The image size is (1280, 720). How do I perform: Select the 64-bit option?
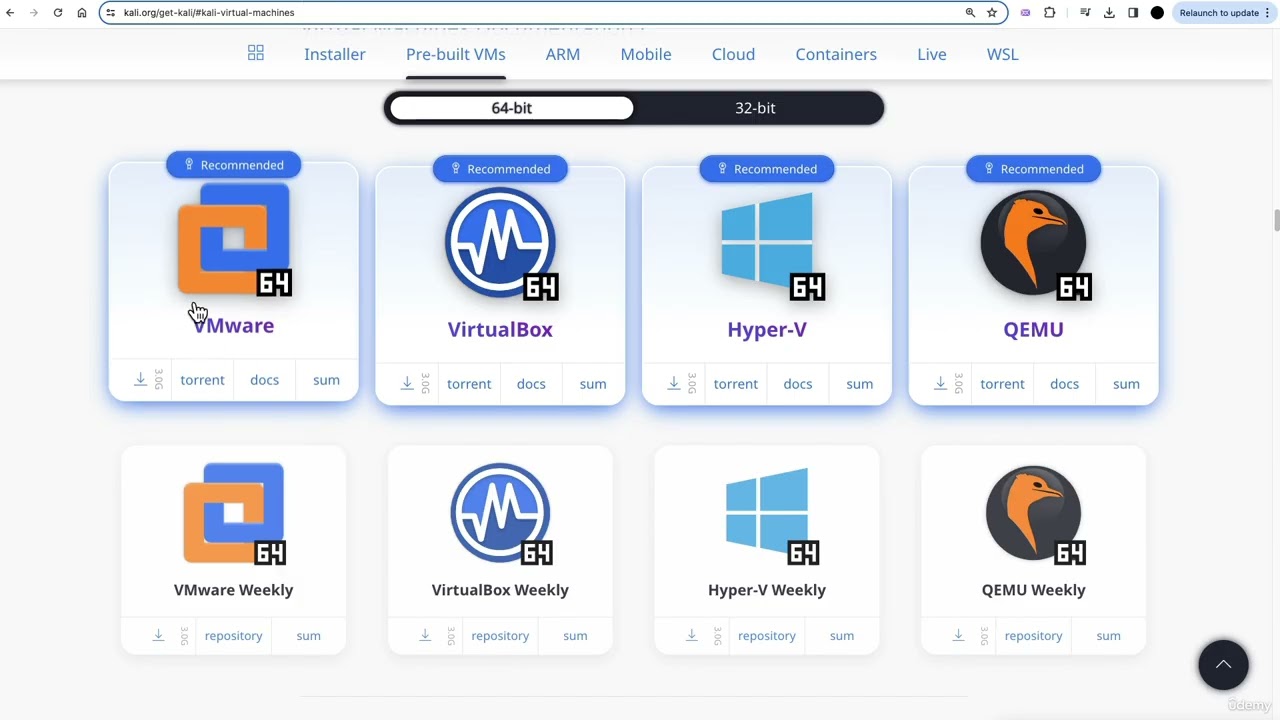(x=512, y=108)
